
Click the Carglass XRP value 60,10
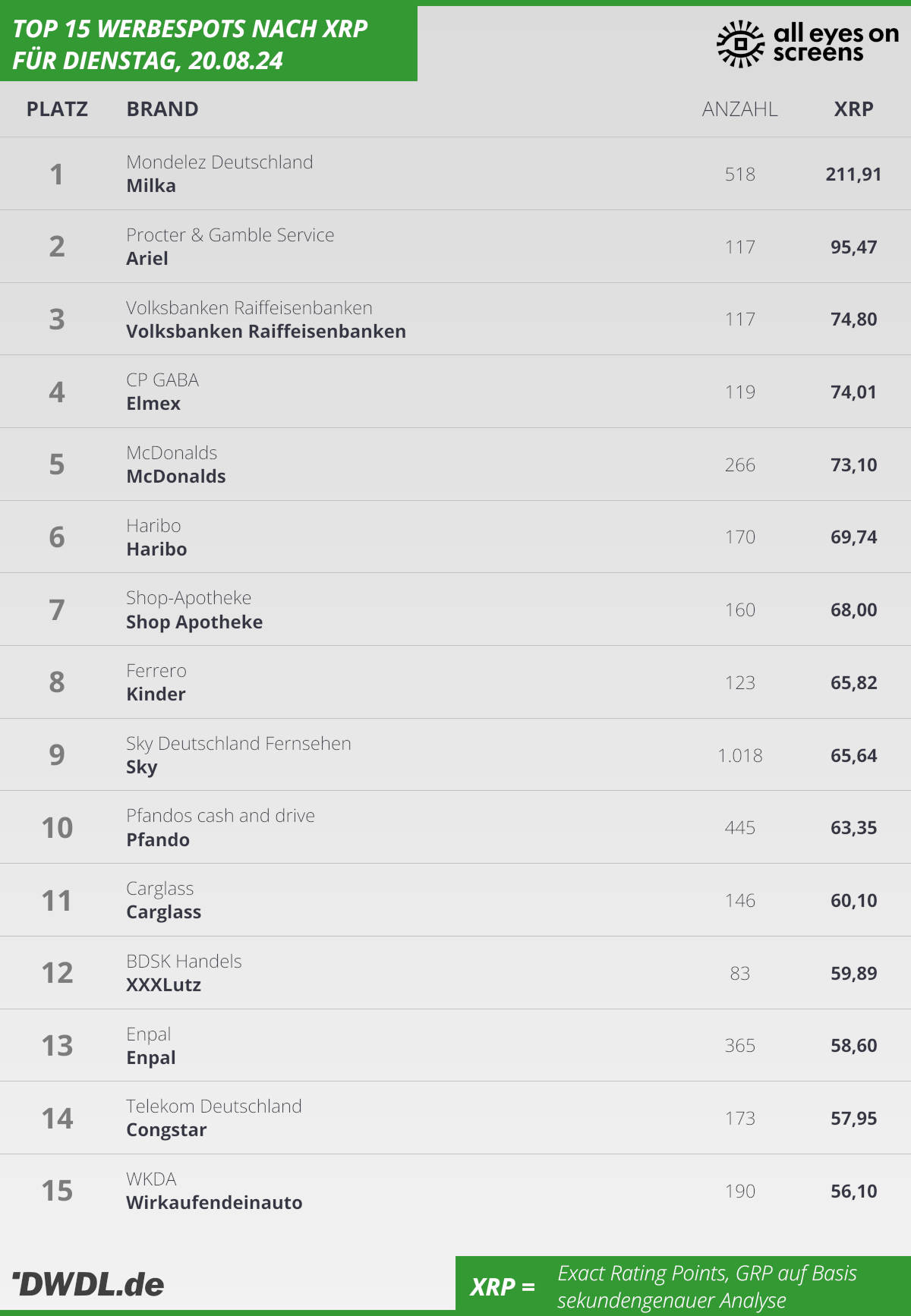click(x=853, y=901)
